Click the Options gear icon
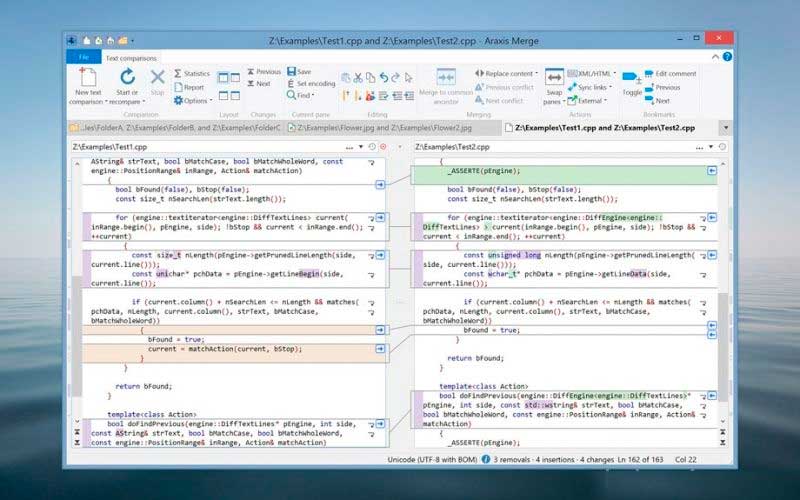This screenshot has height=500, width=800. pyautogui.click(x=178, y=101)
